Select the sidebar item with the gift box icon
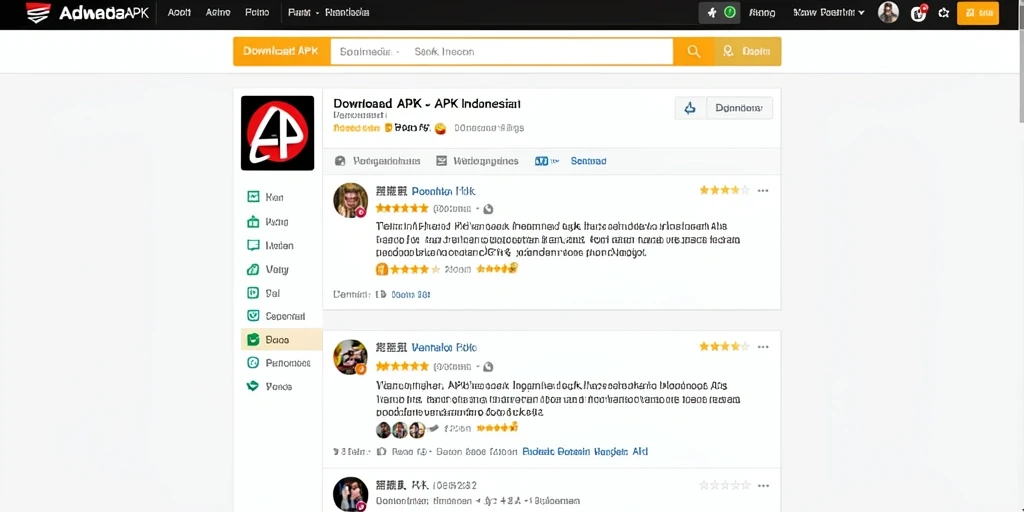1024x512 pixels. [268, 222]
